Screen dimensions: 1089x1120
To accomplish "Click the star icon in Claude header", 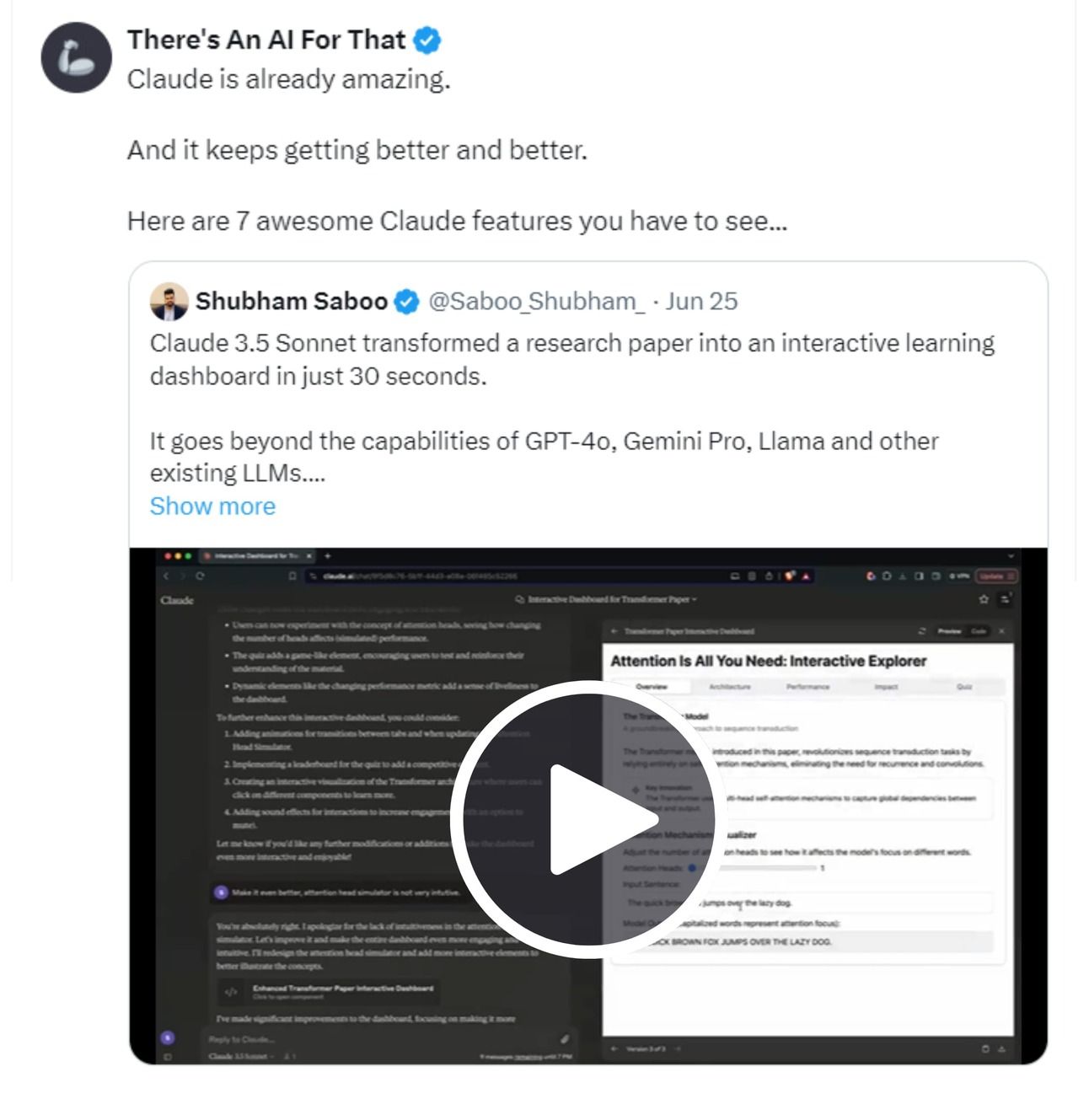I will [983, 599].
